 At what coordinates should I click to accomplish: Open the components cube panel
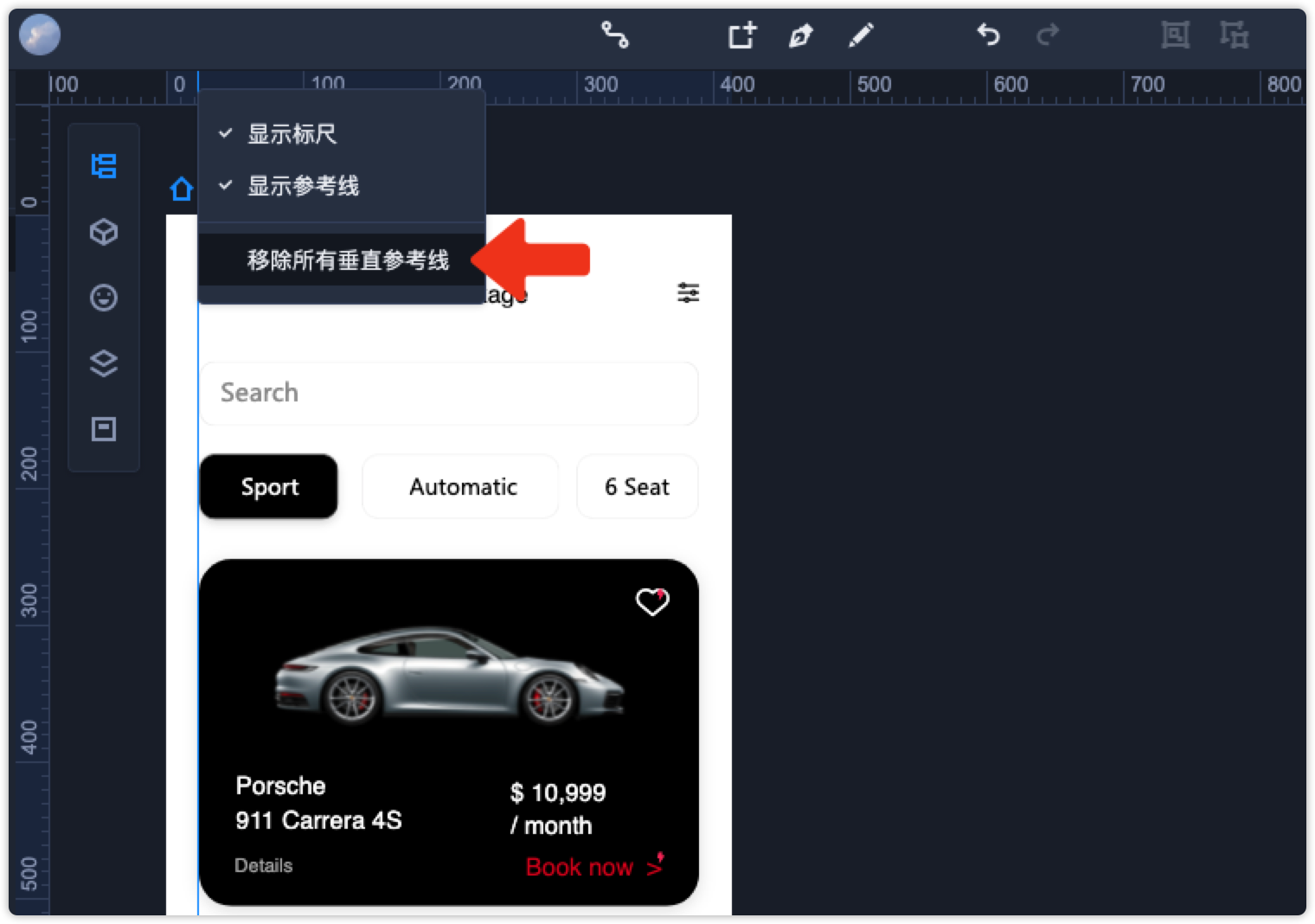tap(104, 231)
